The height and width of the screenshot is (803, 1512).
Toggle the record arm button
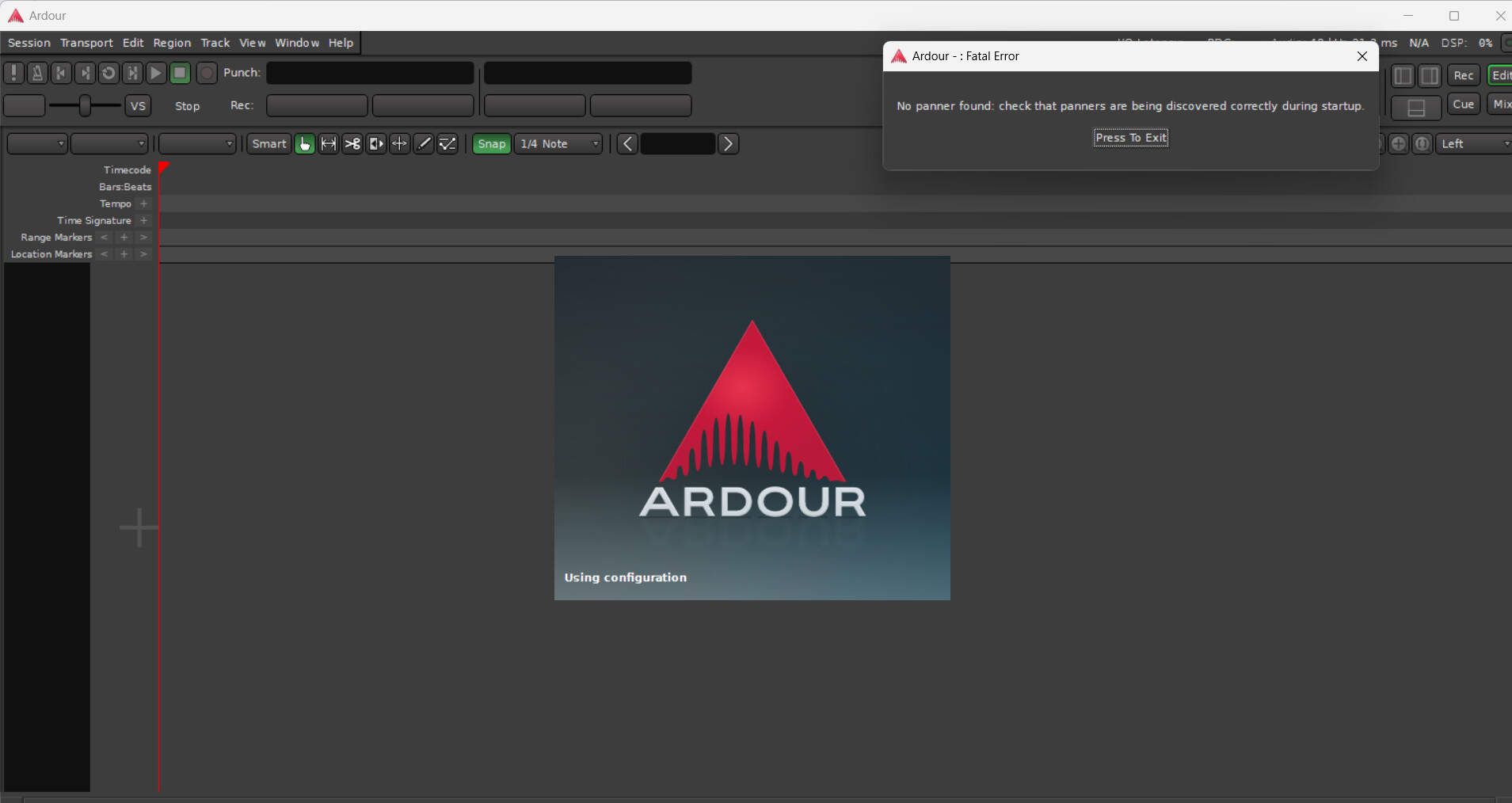coord(206,73)
